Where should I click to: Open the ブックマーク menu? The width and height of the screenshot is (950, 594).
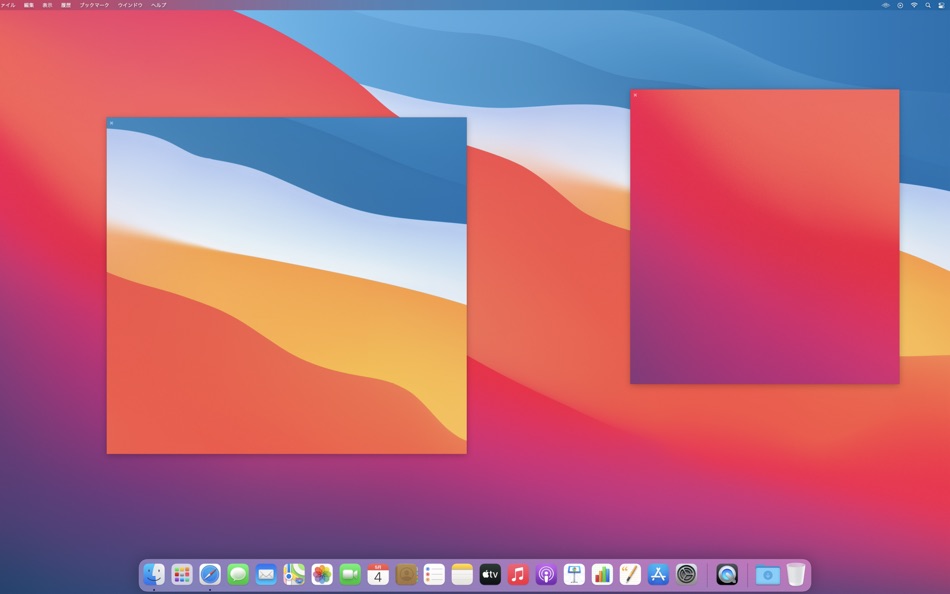[x=95, y=5]
